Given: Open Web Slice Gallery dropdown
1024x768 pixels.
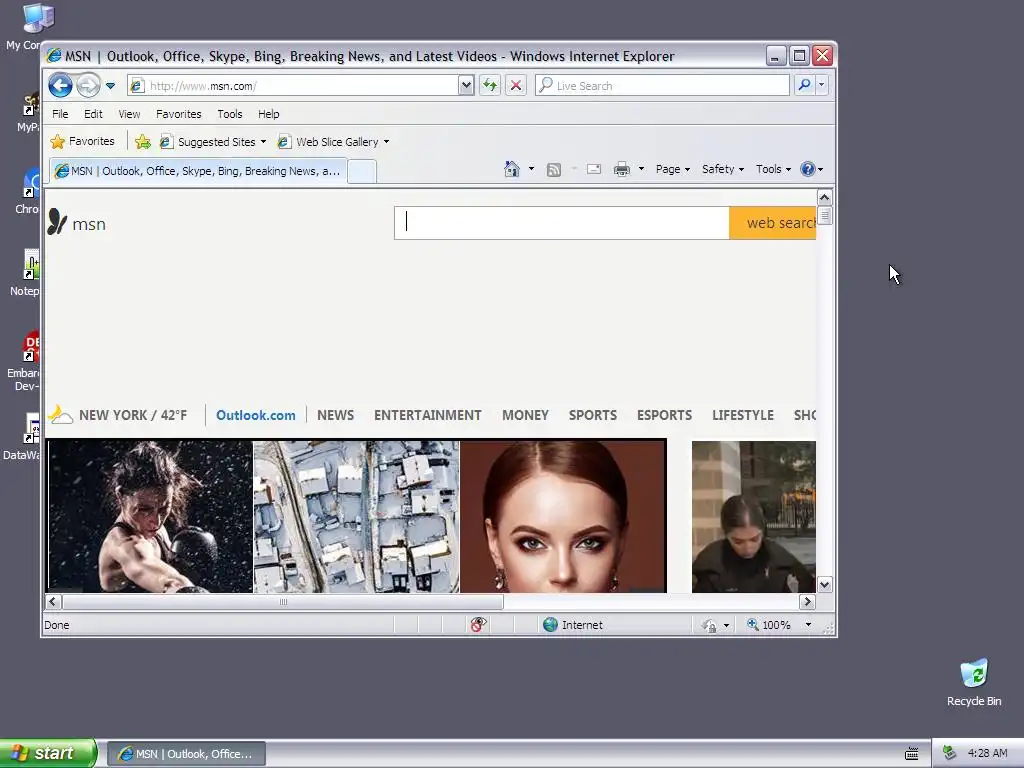Looking at the screenshot, I should click(333, 142).
